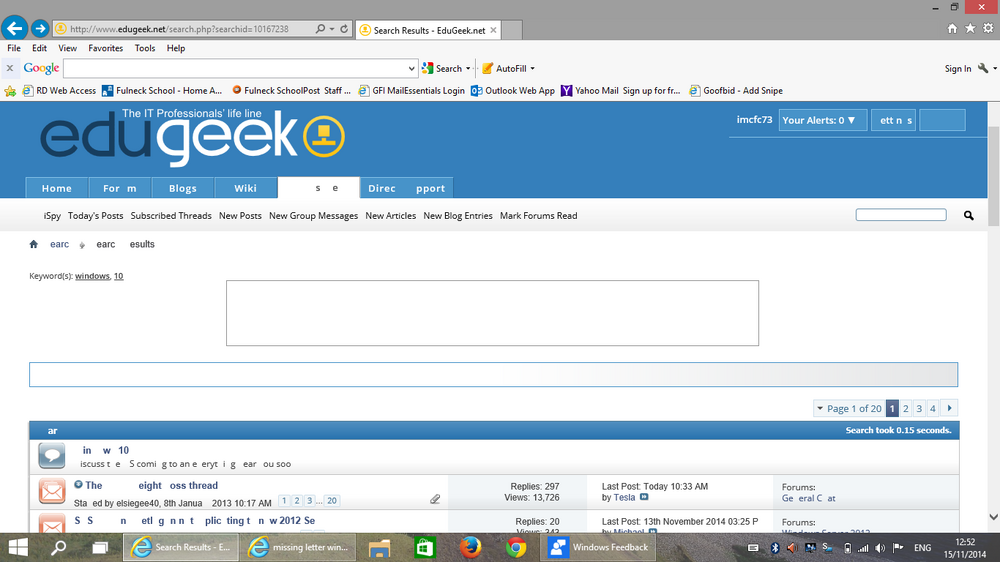The width and height of the screenshot is (1000, 562).
Task: Expand address bar search dropdown arrow
Action: pyautogui.click(x=332, y=29)
